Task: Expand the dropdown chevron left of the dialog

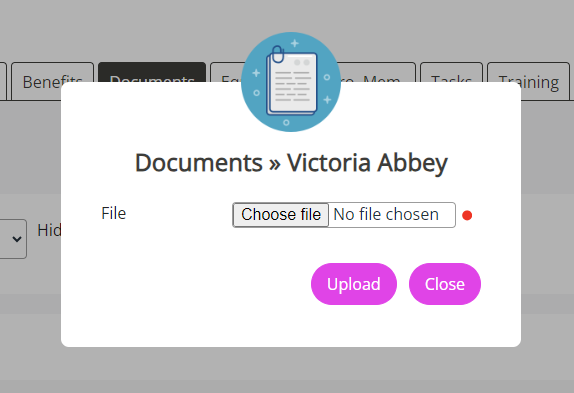Action: 16,239
